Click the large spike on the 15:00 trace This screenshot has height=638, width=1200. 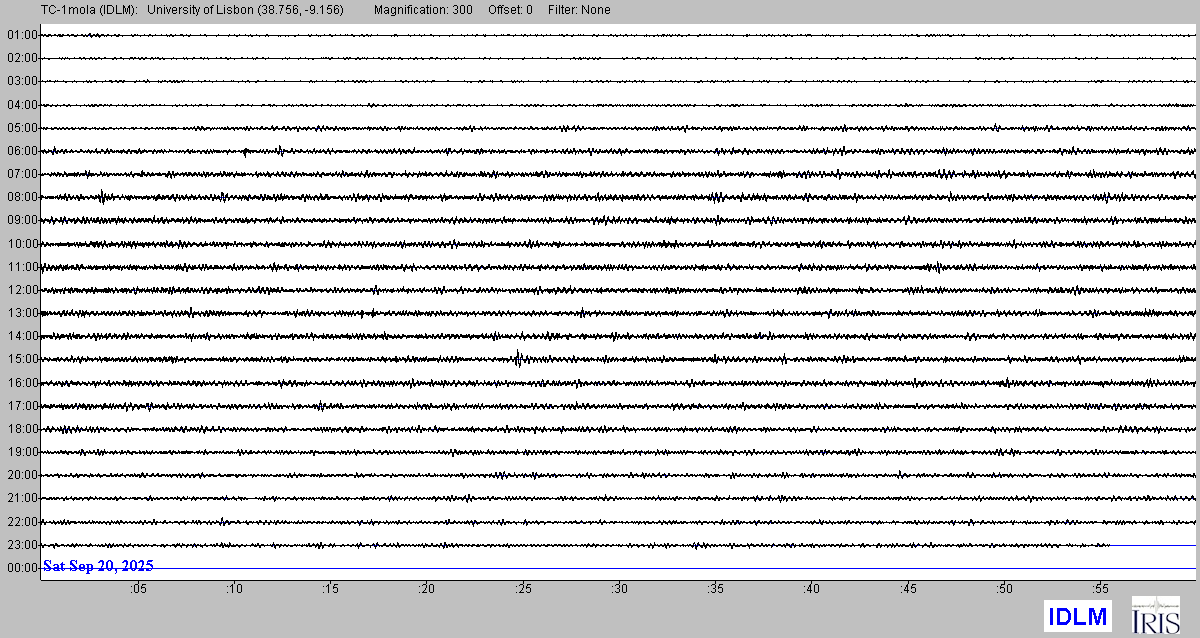[518, 359]
